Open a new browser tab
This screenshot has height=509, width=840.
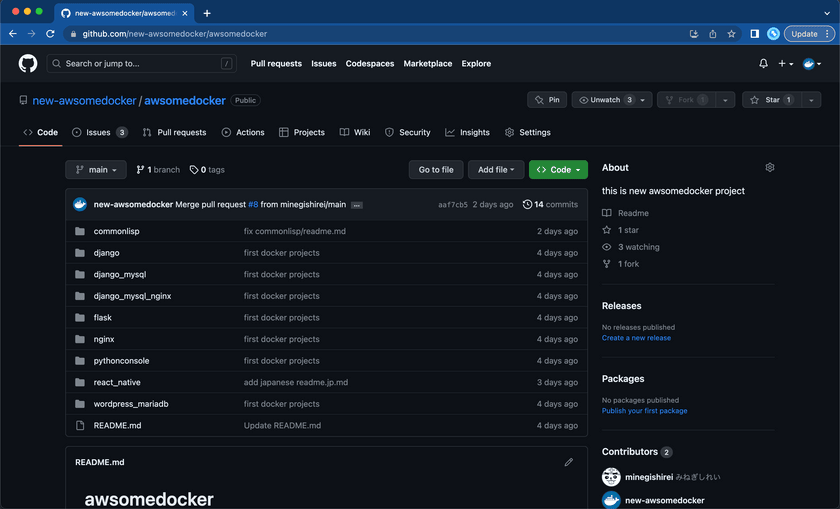coord(207,13)
